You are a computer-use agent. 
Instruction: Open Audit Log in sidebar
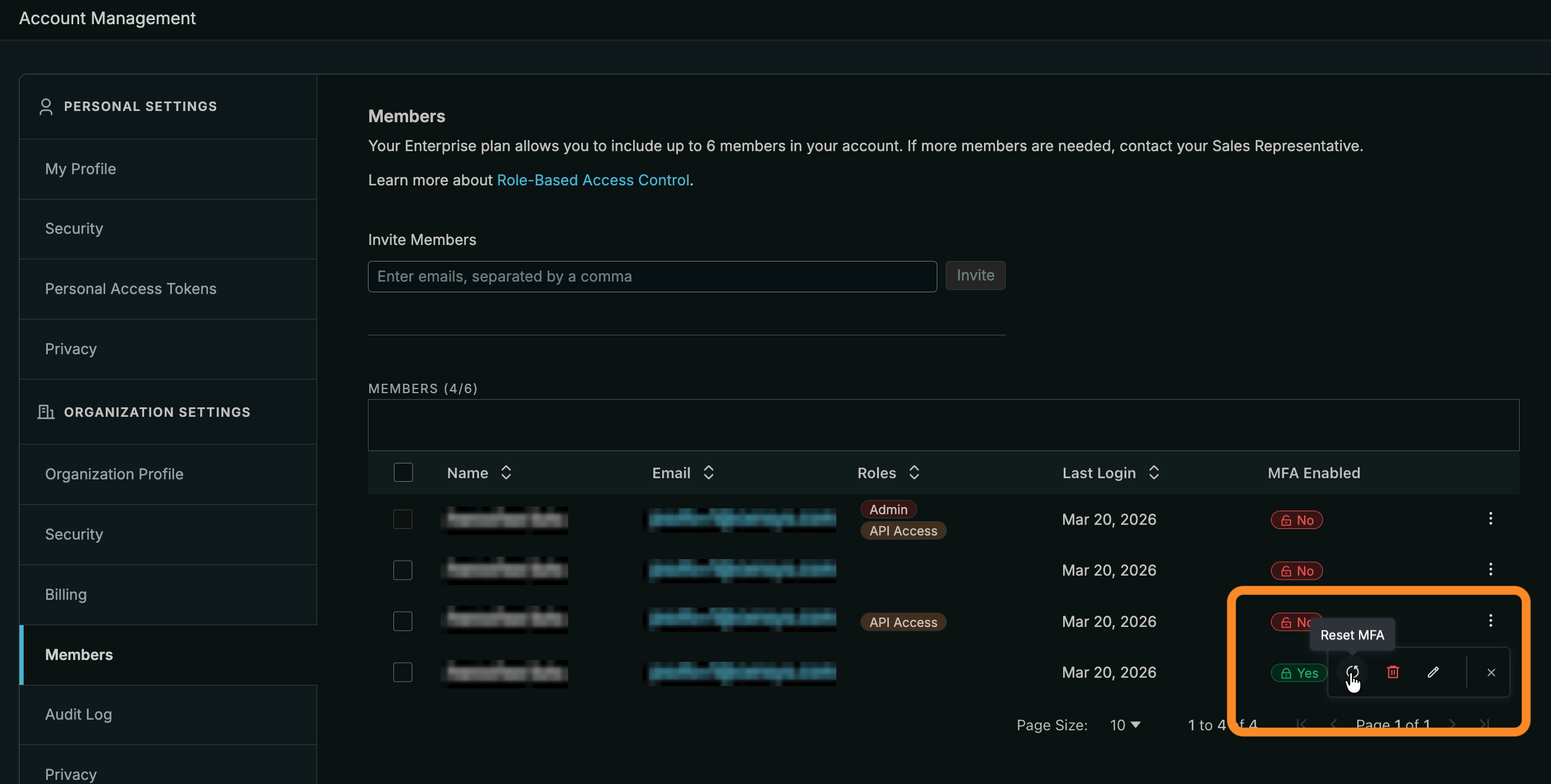point(79,714)
